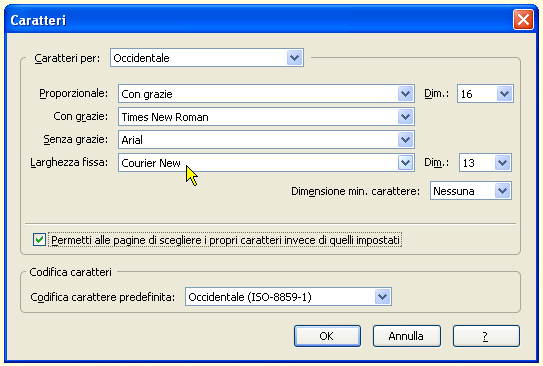This screenshot has height=366, width=543.
Task: Open help with the ? button
Action: click(486, 336)
